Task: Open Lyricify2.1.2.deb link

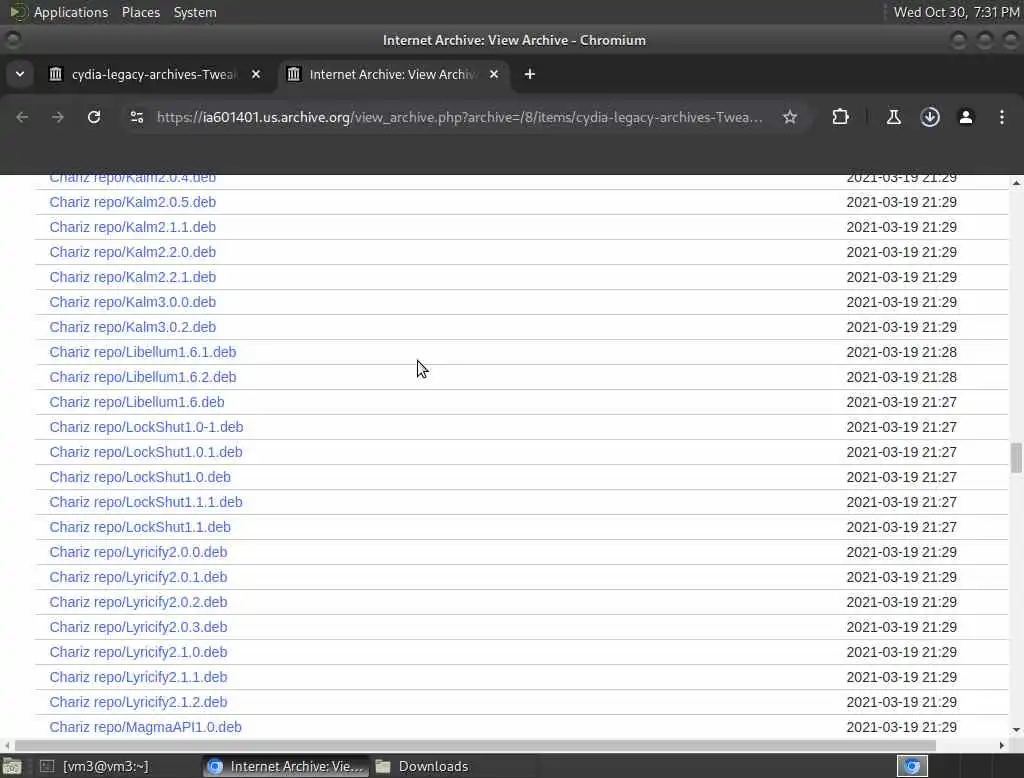Action: coord(138,702)
